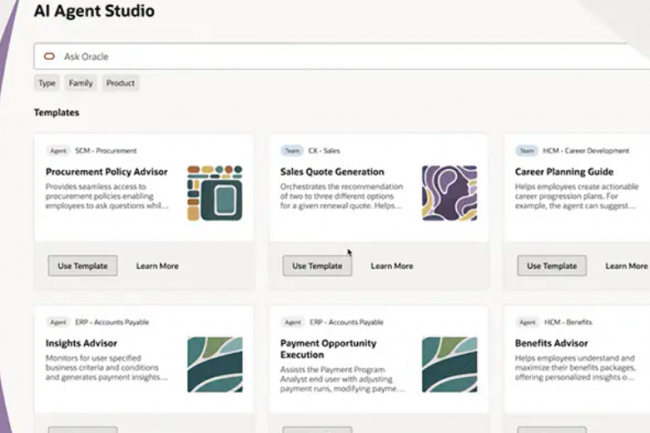Select the Type filter chip
This screenshot has height=433, width=650.
point(47,83)
